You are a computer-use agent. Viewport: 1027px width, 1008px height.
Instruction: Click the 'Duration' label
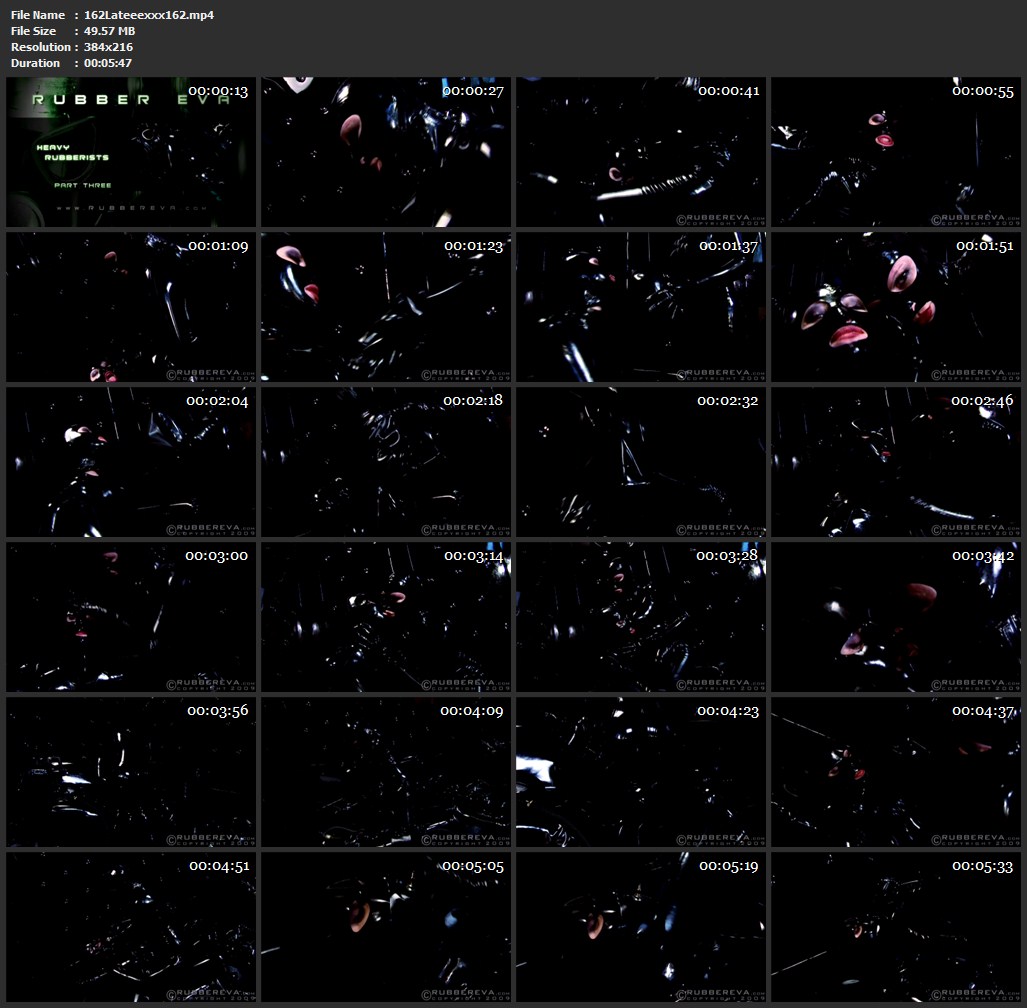[35, 63]
